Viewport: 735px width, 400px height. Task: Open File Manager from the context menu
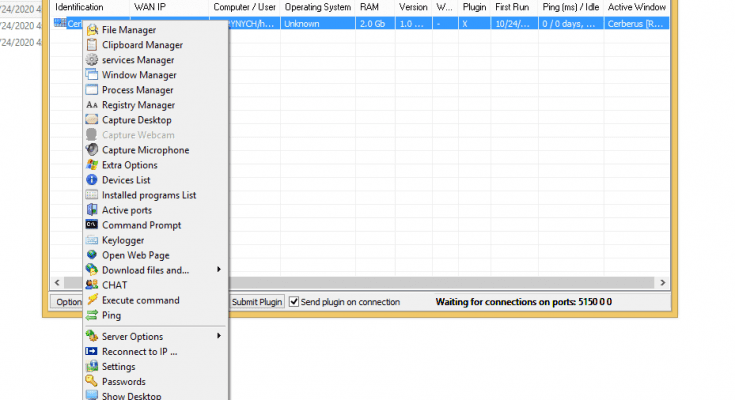[x=129, y=30]
